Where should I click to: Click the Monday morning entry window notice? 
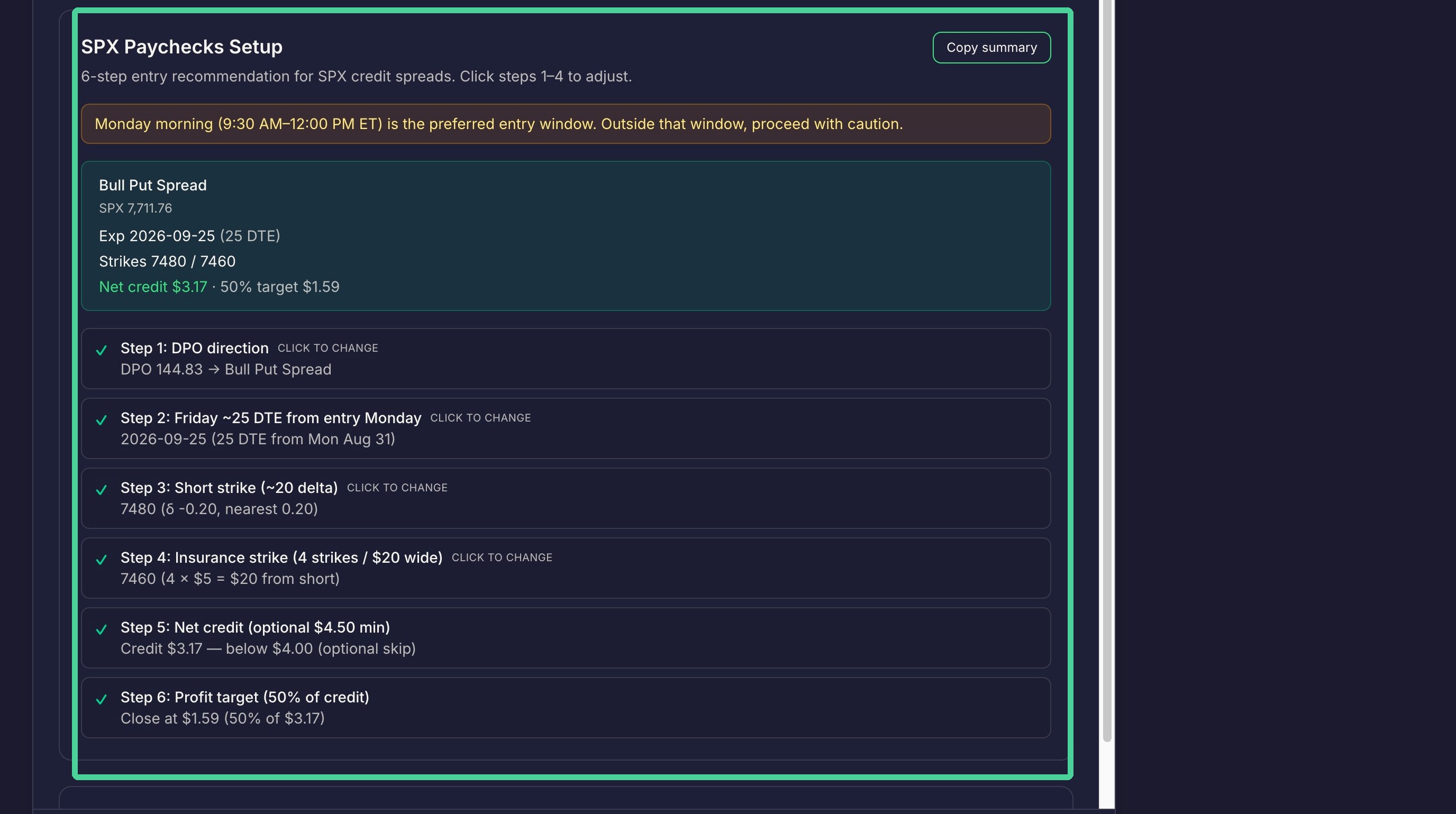tap(566, 124)
